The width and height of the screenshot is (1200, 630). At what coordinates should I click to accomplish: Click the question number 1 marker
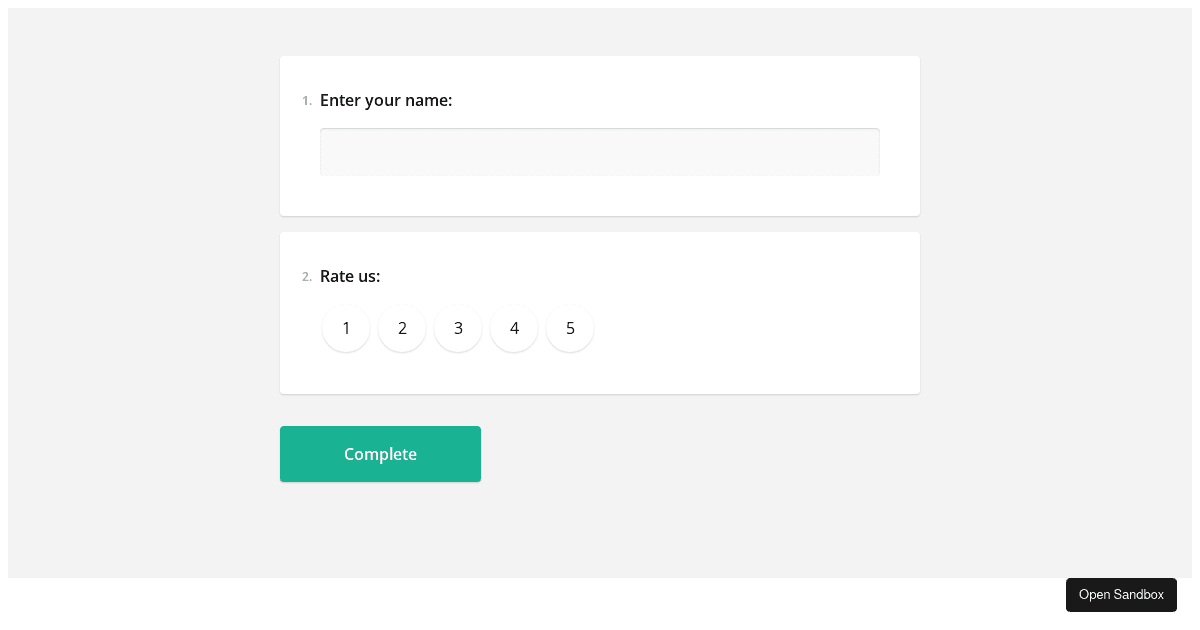(306, 100)
